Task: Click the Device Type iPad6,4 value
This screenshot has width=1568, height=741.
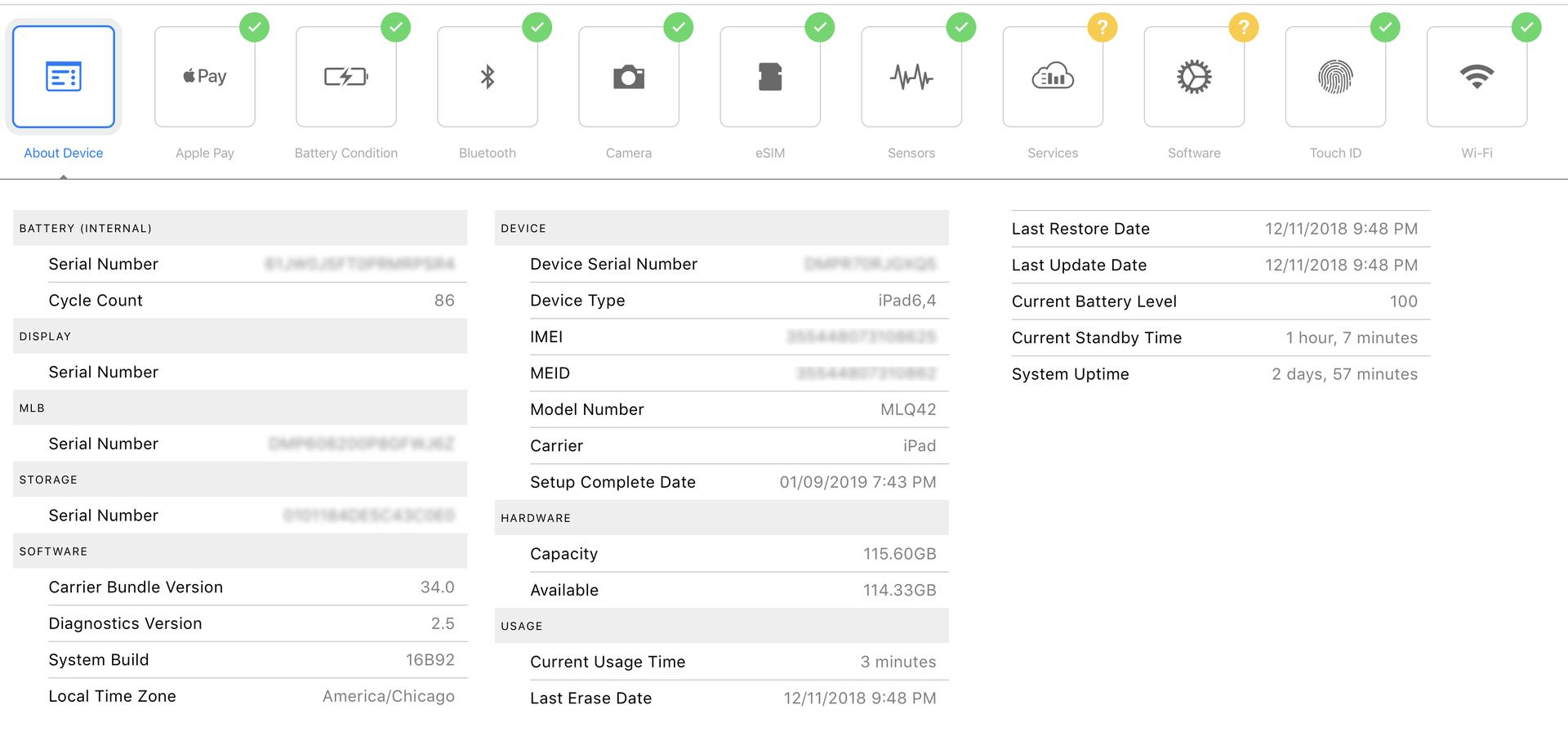Action: tap(906, 301)
